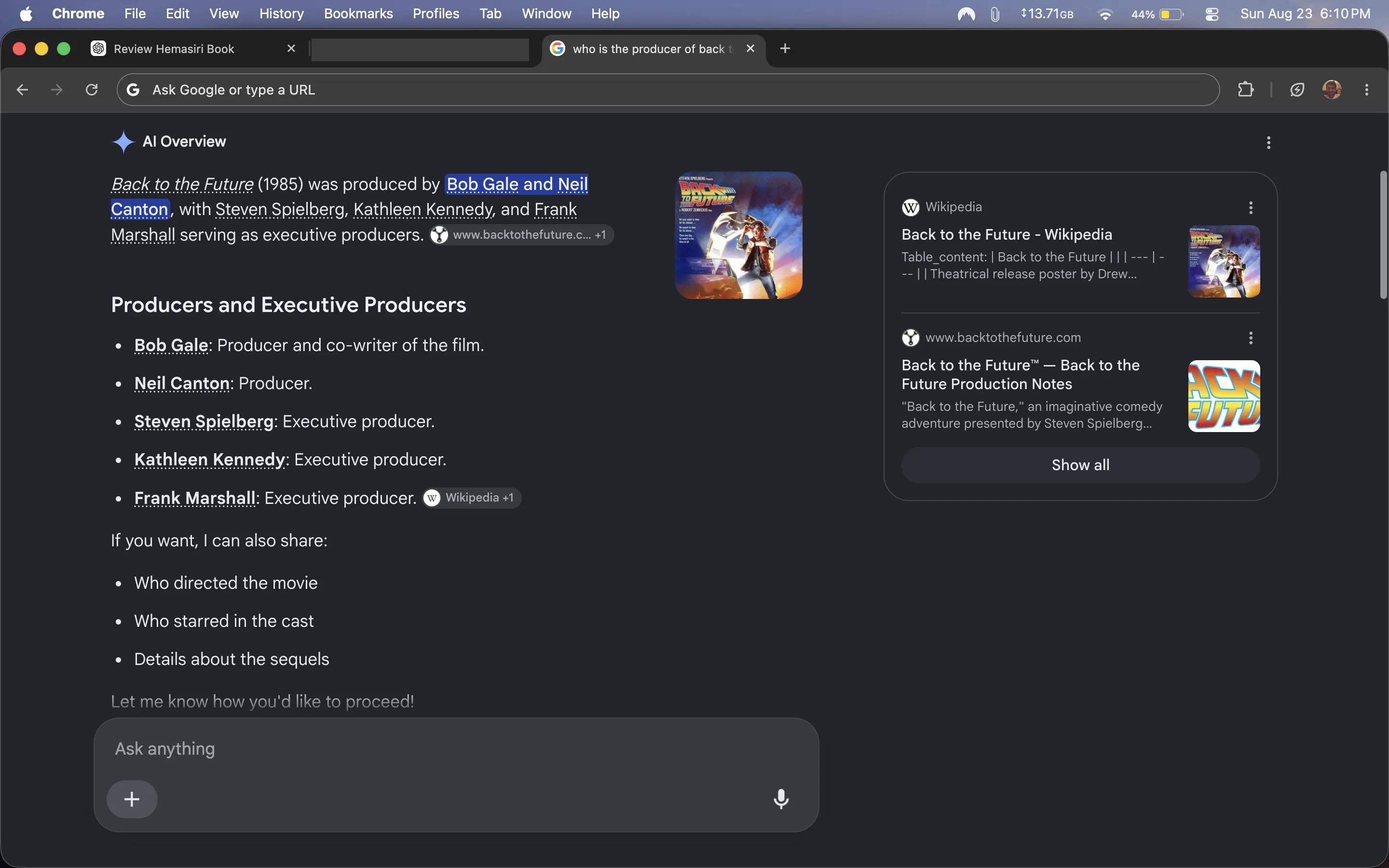Open the Extensions puzzle icon
Image resolution: width=1389 pixels, height=868 pixels.
[x=1245, y=90]
